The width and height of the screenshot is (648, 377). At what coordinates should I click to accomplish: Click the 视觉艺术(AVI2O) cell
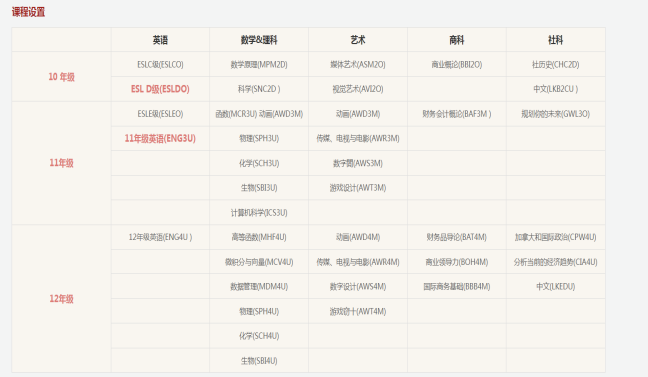click(358, 89)
